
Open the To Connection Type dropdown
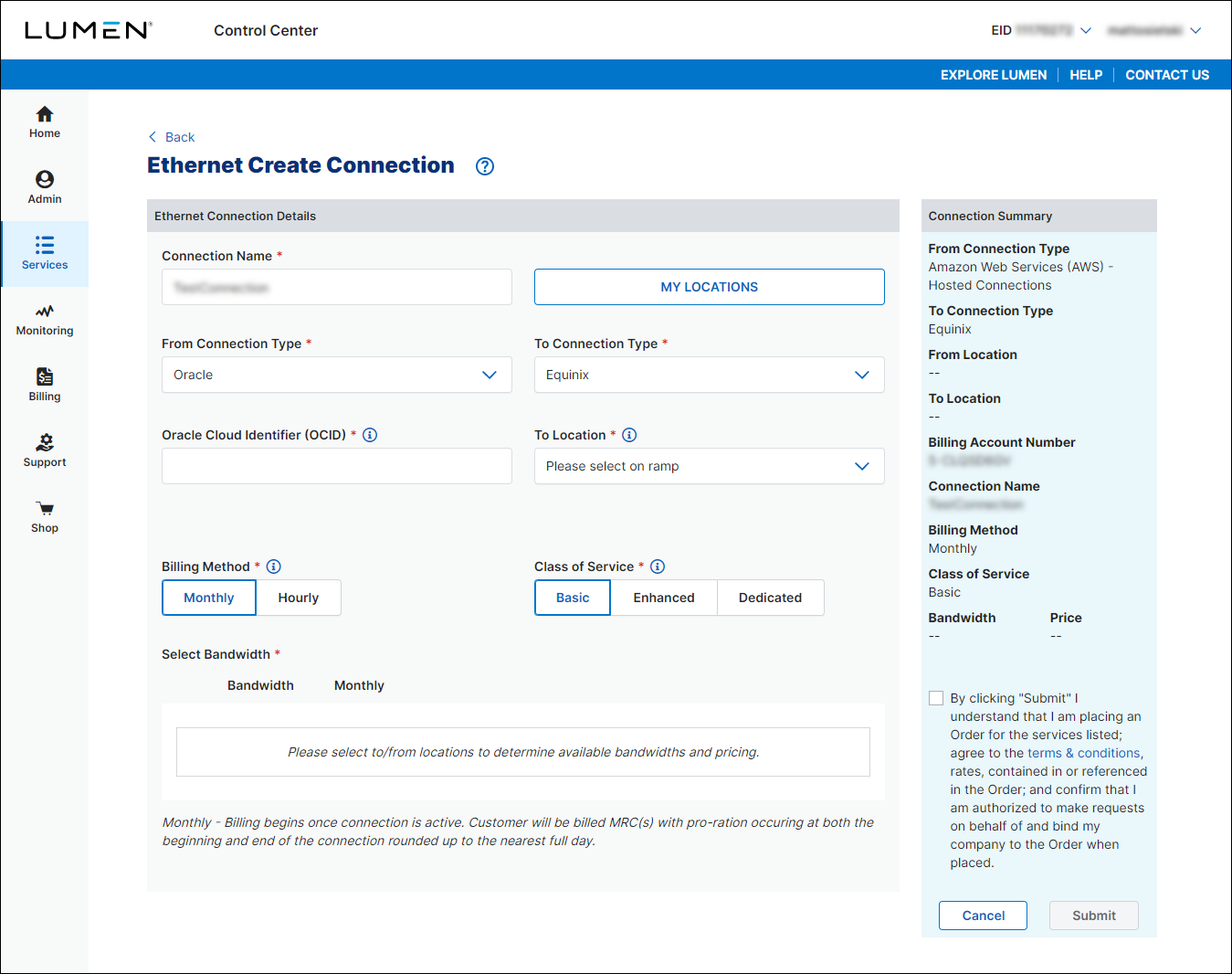pos(710,375)
